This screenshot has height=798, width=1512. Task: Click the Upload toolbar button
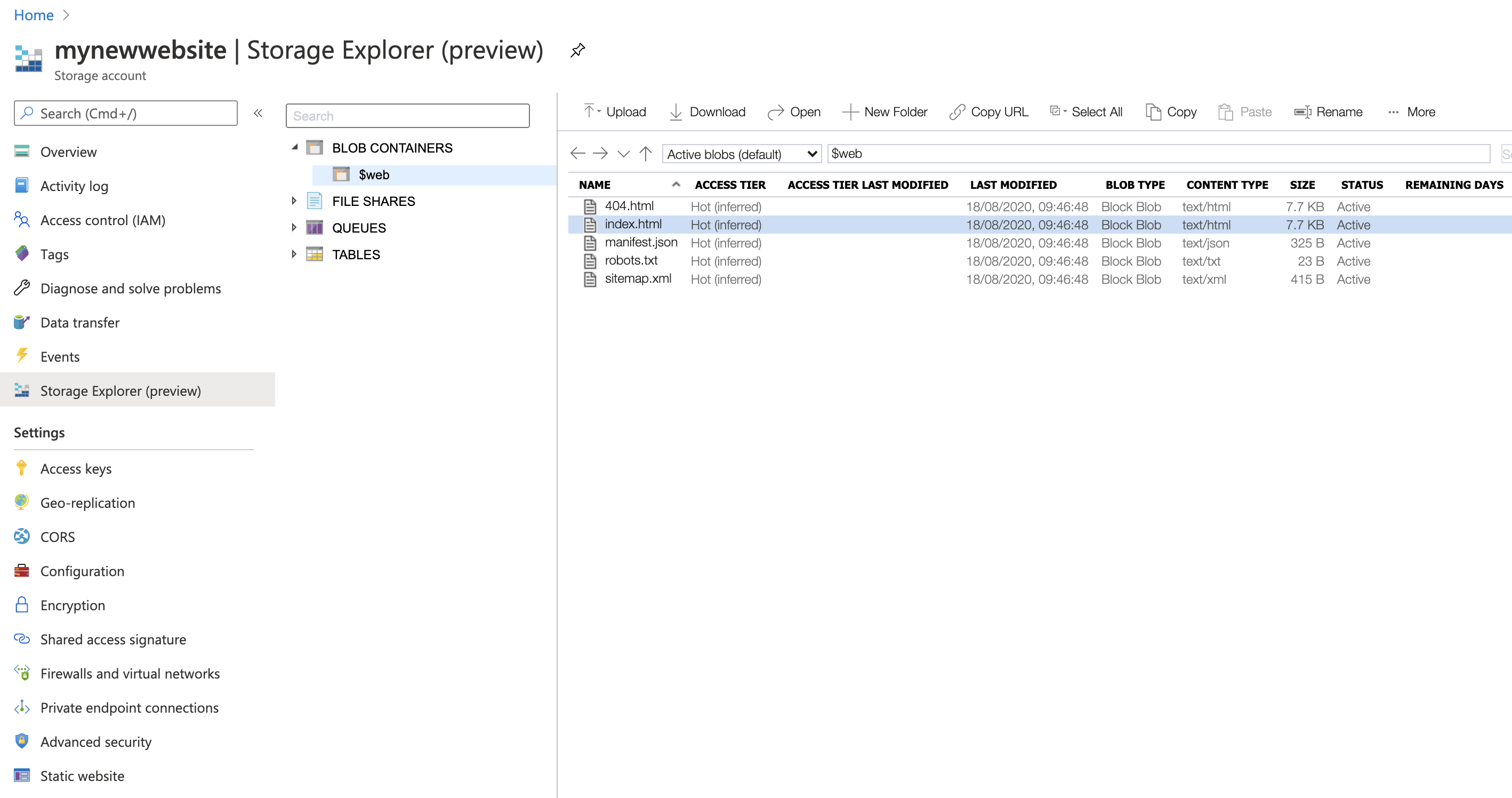point(615,111)
